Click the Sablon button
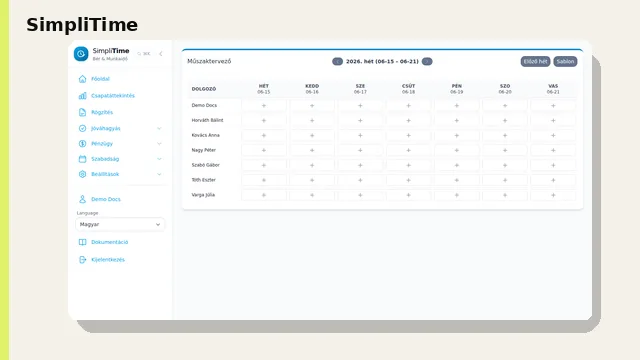Viewport: 640px width, 360px height. click(x=565, y=61)
